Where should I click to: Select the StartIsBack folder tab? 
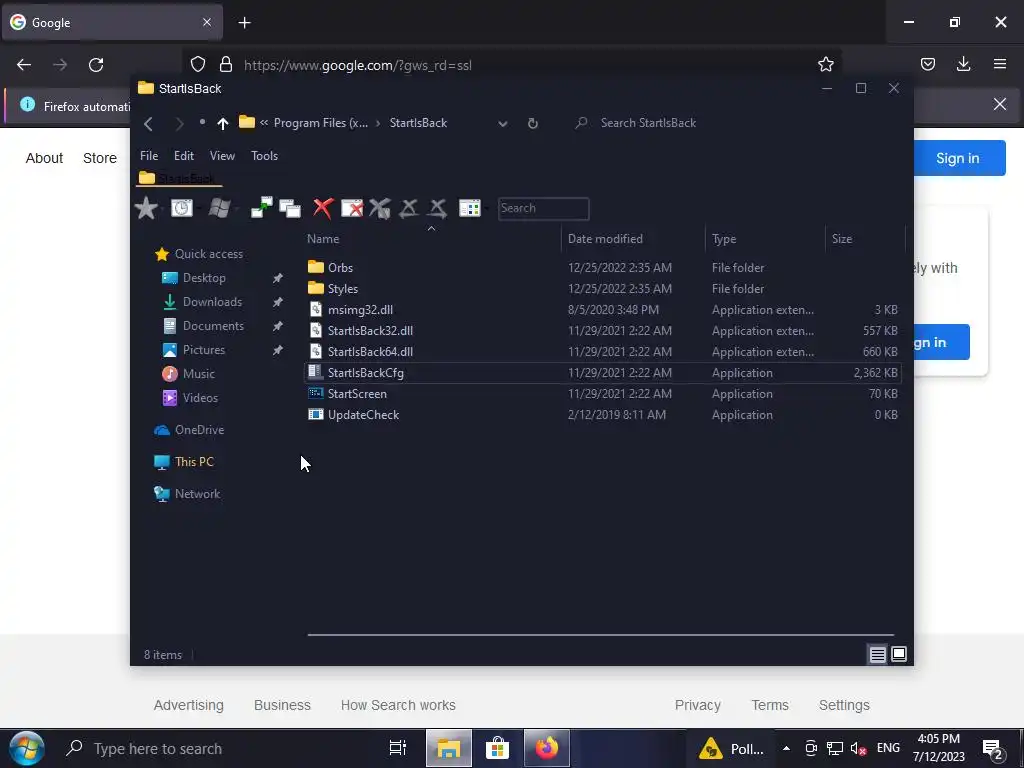tap(178, 178)
